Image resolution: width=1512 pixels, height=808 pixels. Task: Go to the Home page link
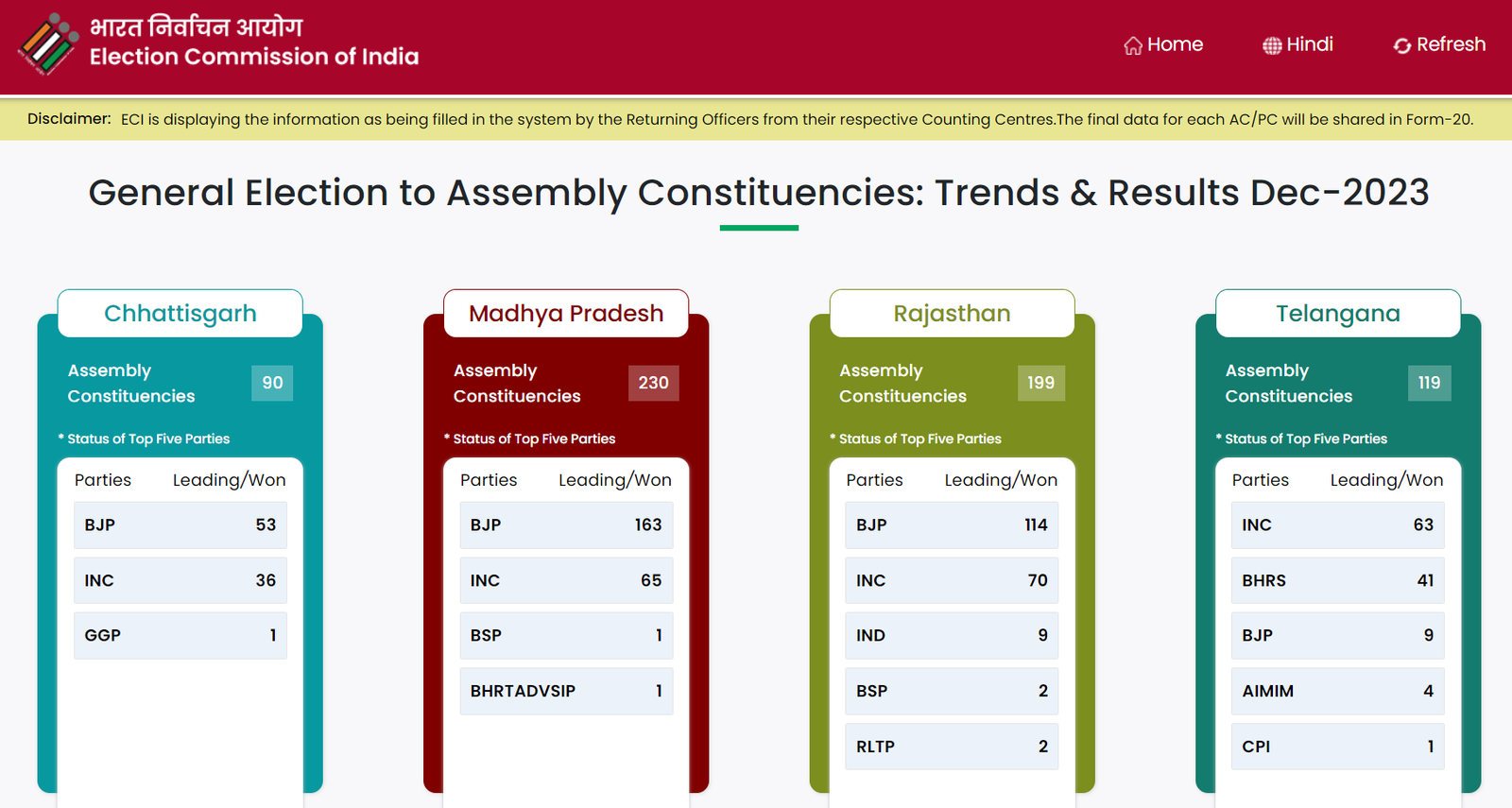click(1163, 44)
